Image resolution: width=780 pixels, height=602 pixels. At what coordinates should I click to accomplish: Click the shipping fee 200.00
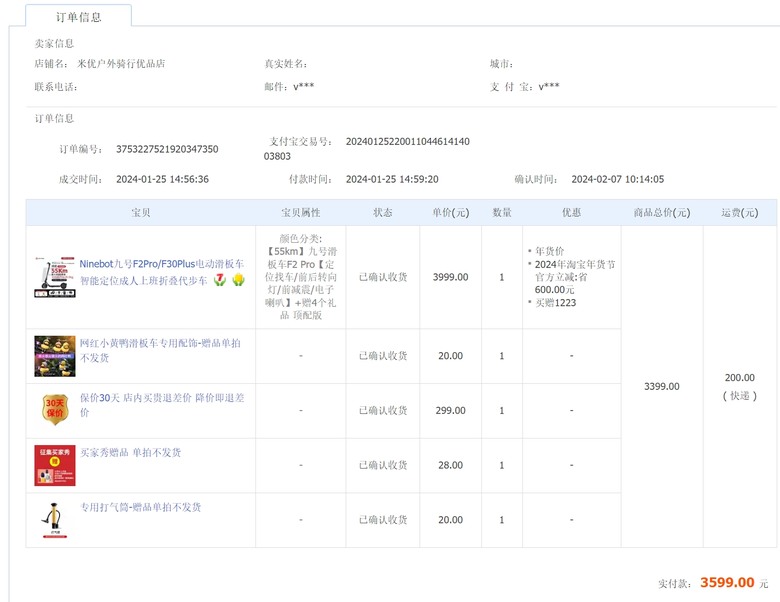740,378
